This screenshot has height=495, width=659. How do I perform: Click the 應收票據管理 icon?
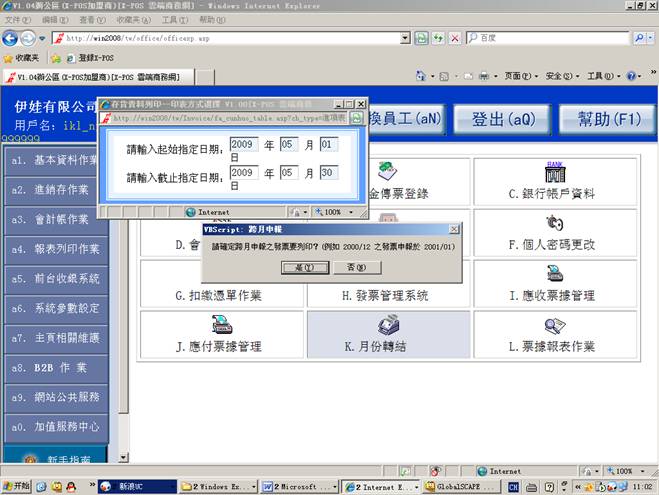(553, 273)
